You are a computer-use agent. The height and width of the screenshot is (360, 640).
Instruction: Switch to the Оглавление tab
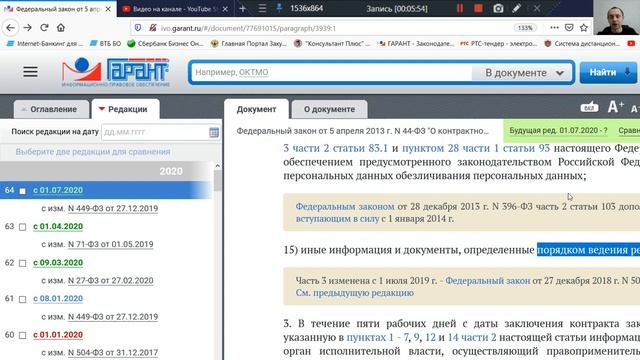52,109
